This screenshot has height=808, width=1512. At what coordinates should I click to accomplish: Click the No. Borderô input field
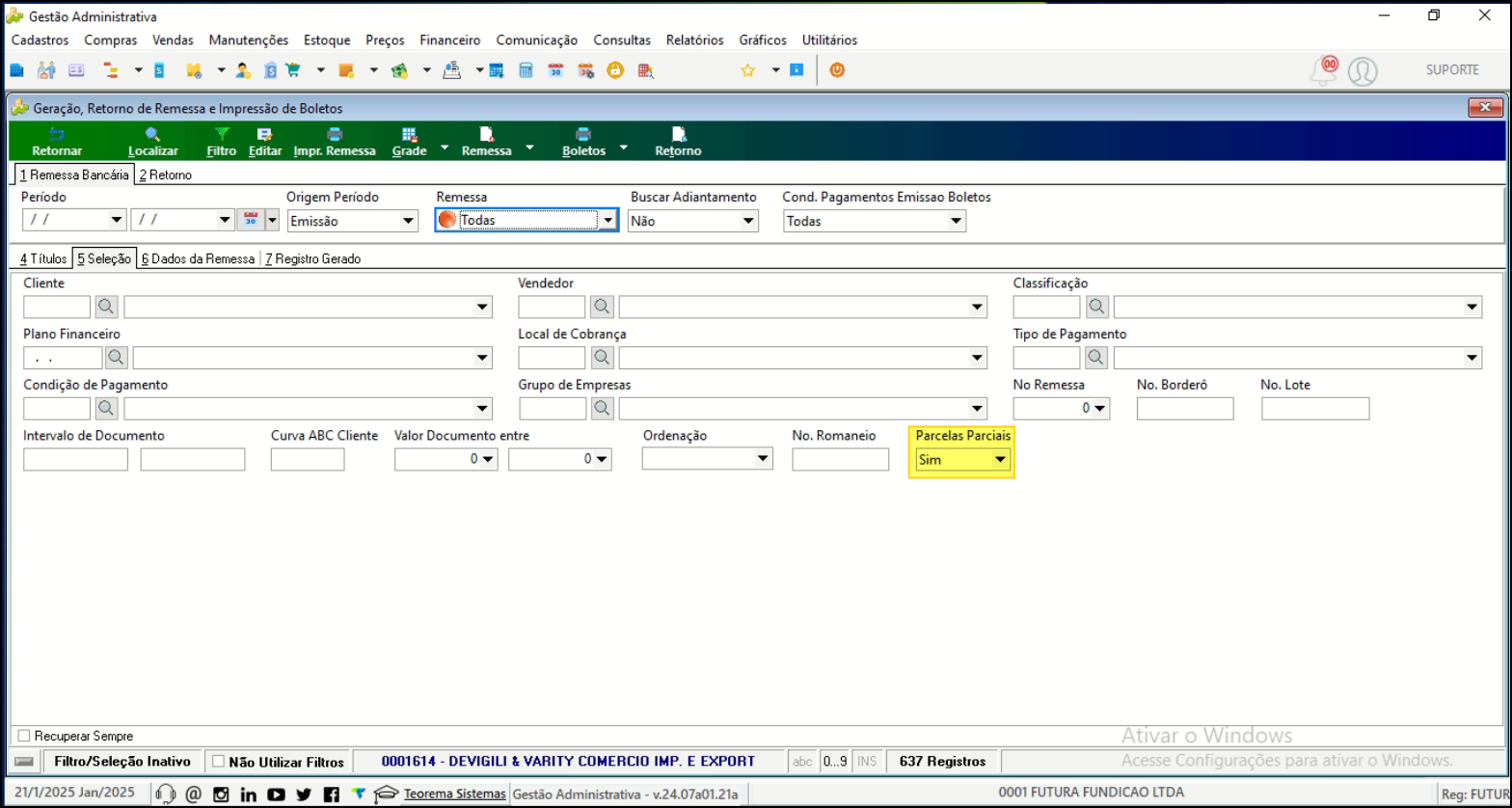tap(1185, 409)
